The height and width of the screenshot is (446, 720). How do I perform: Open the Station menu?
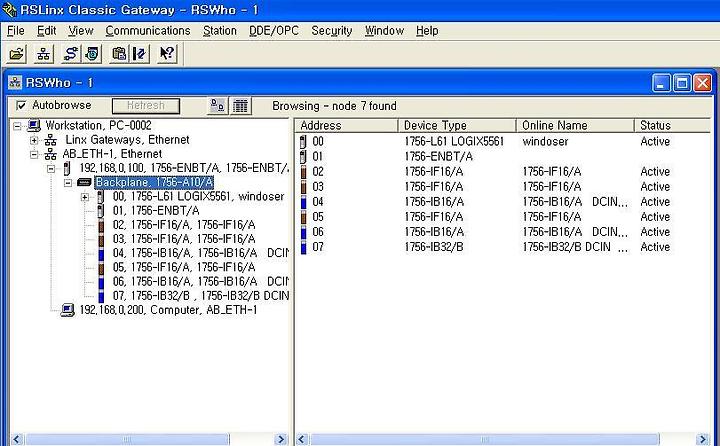click(219, 31)
